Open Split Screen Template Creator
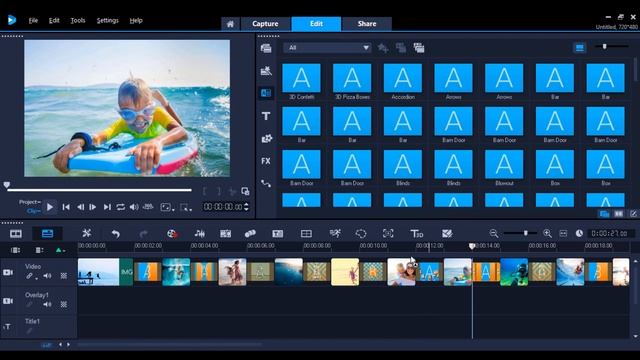The height and width of the screenshot is (360, 640). pyautogui.click(x=447, y=233)
